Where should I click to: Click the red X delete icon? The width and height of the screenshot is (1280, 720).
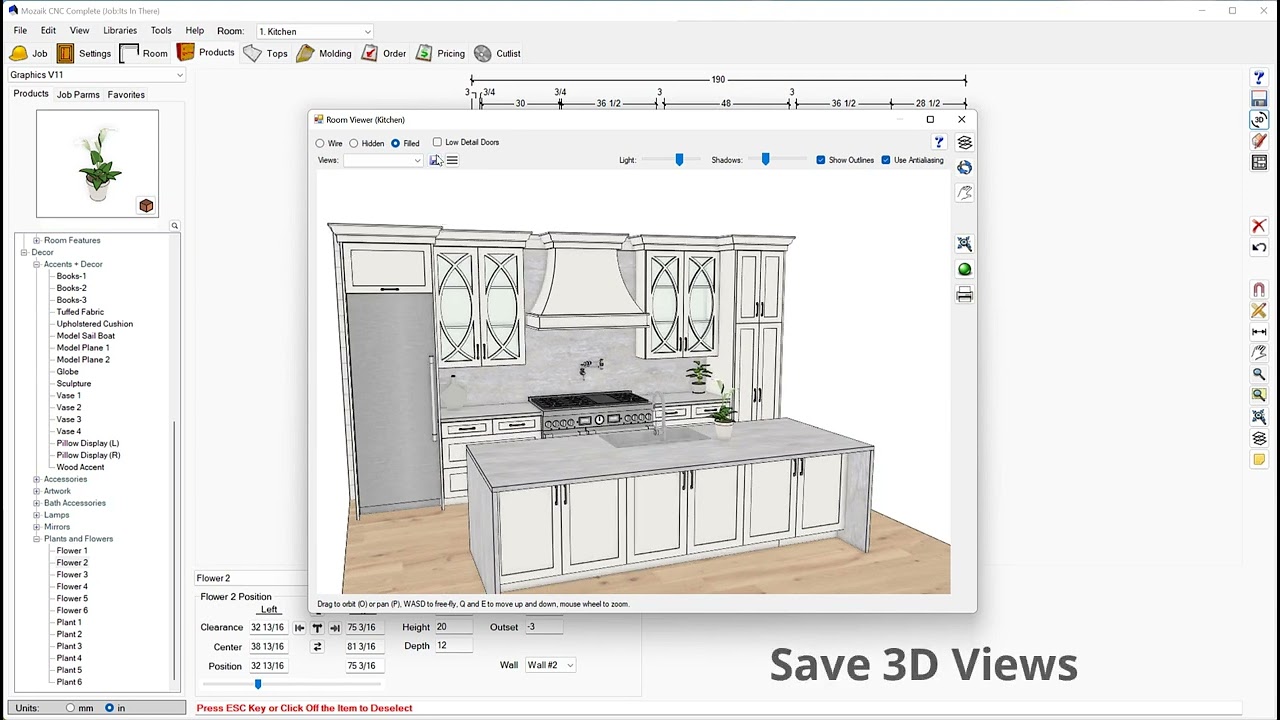(x=1259, y=227)
